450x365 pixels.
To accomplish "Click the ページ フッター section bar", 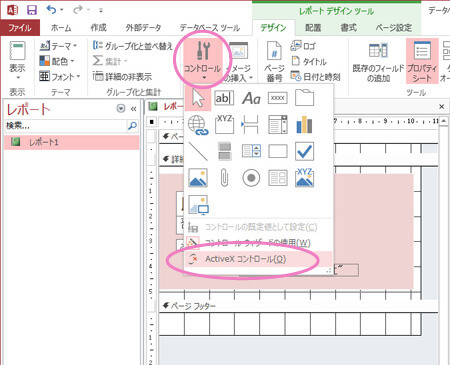I will (x=298, y=306).
